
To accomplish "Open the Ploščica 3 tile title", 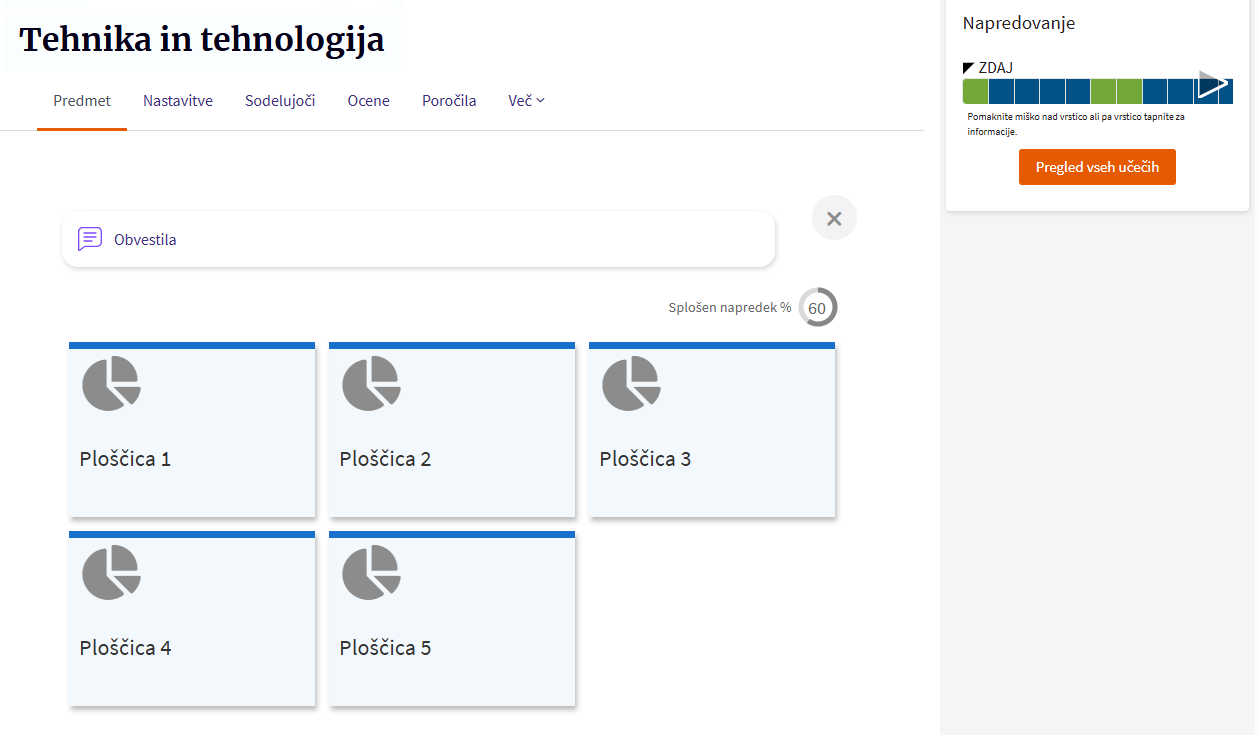I will (645, 459).
